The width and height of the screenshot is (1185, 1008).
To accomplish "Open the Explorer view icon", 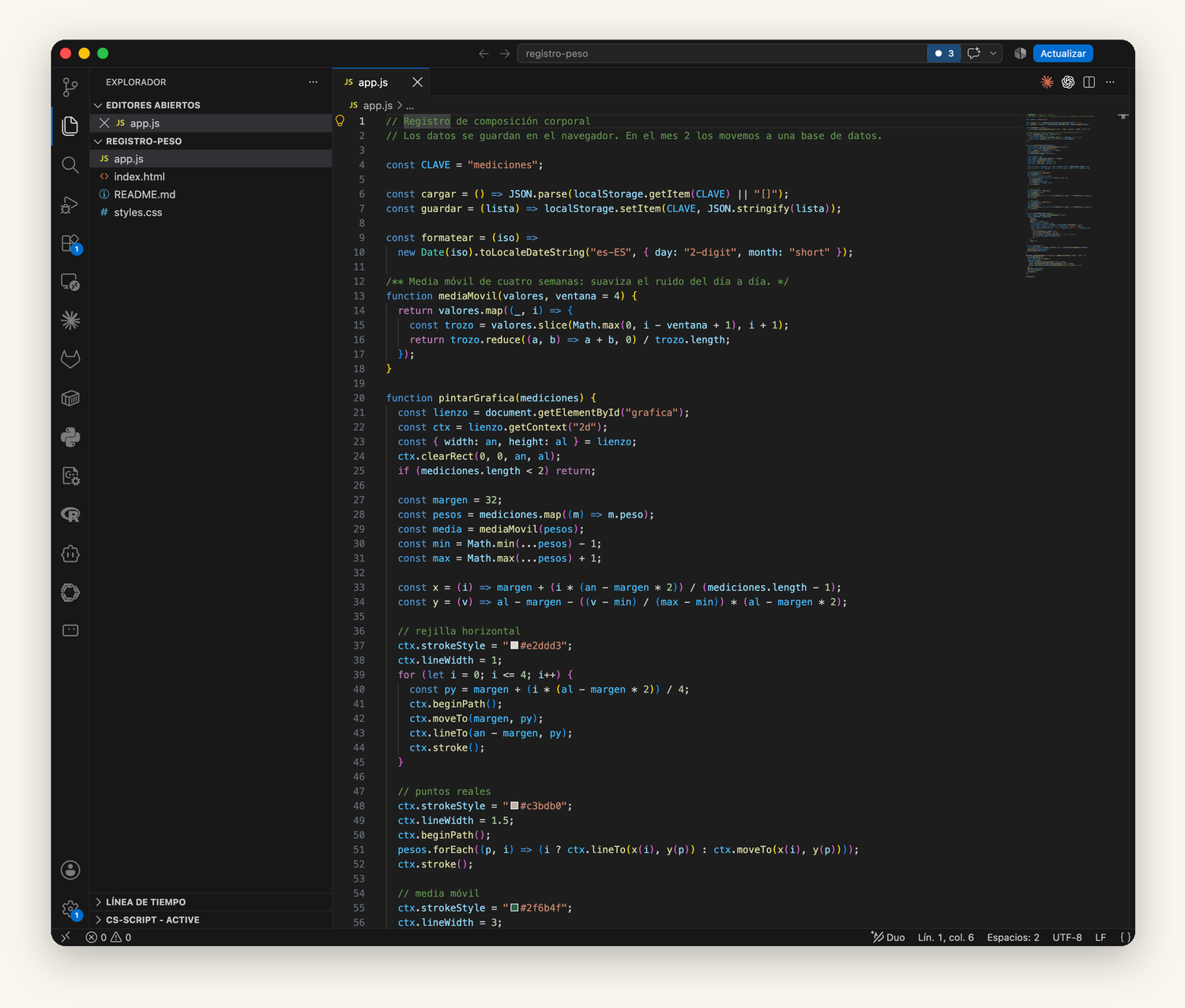I will (70, 126).
